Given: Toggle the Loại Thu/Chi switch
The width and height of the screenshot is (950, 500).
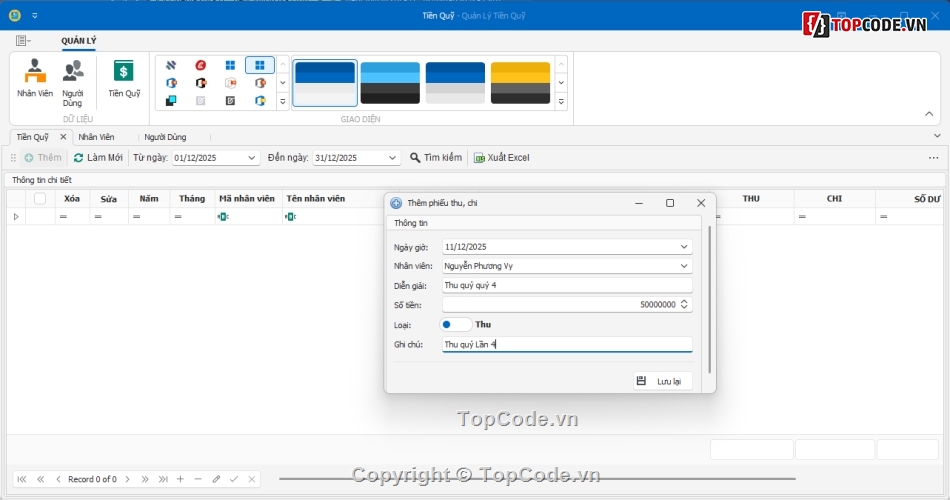Looking at the screenshot, I should [456, 324].
